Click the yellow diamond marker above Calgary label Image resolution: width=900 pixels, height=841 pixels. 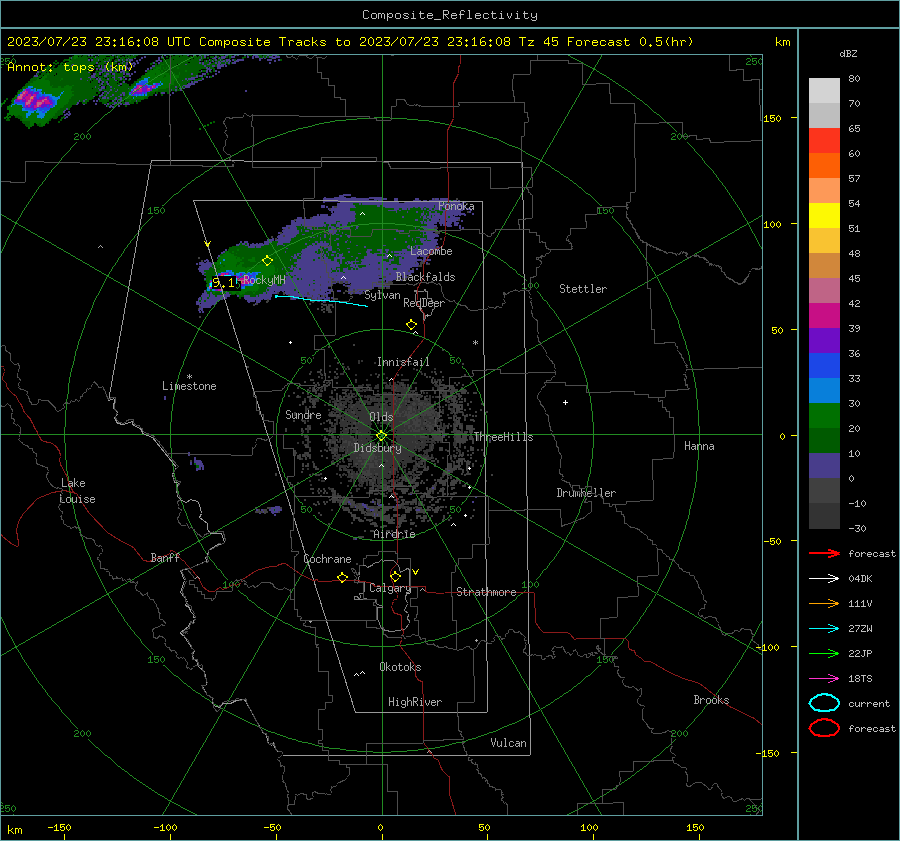pyautogui.click(x=395, y=576)
